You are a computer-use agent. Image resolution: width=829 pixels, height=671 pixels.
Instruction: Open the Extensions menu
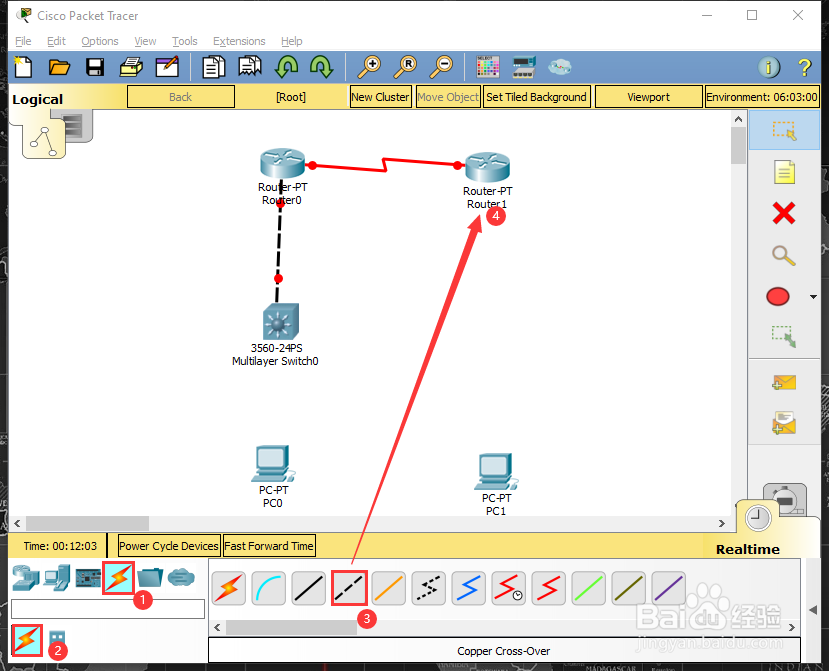tap(239, 41)
